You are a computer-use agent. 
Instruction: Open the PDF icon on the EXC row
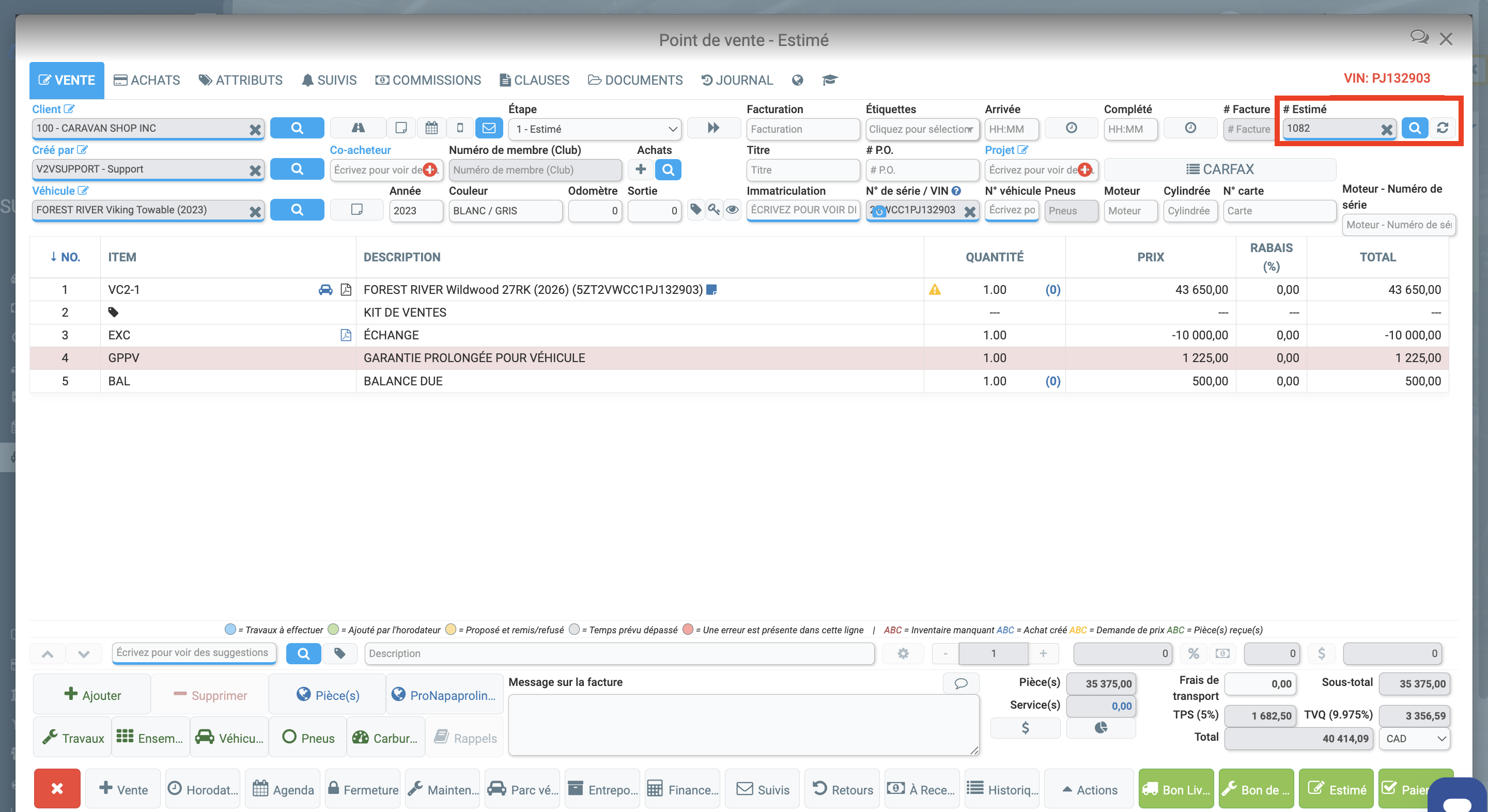point(346,336)
